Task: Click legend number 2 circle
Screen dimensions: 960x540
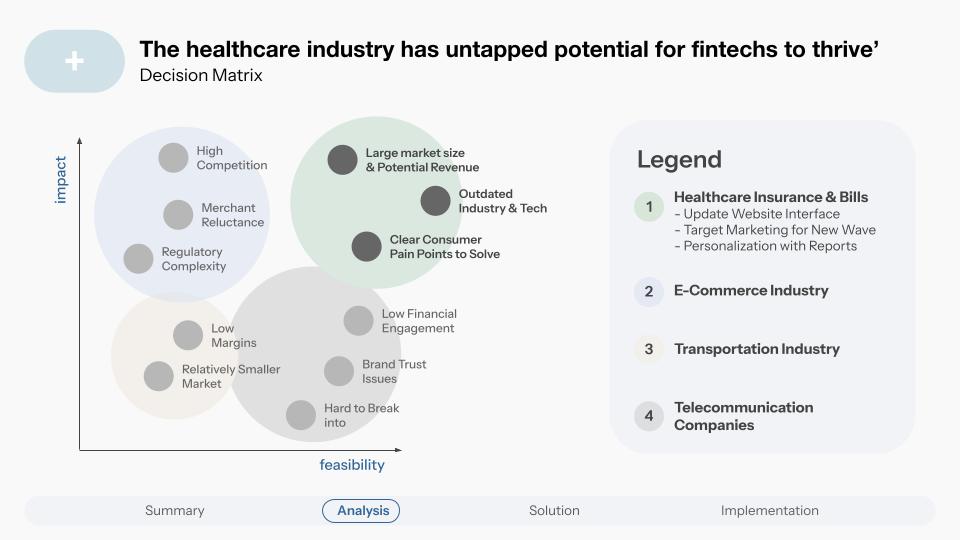Action: pos(649,291)
